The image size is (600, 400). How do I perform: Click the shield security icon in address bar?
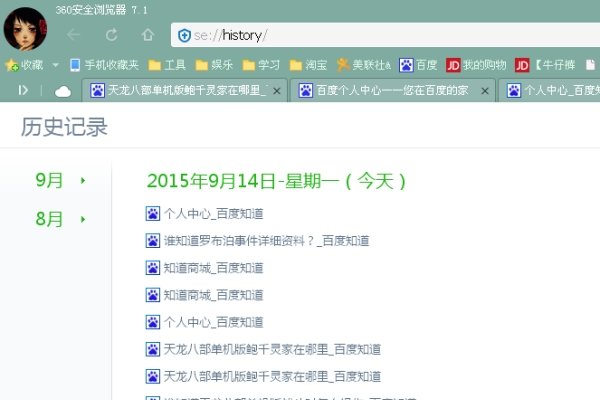[x=184, y=36]
